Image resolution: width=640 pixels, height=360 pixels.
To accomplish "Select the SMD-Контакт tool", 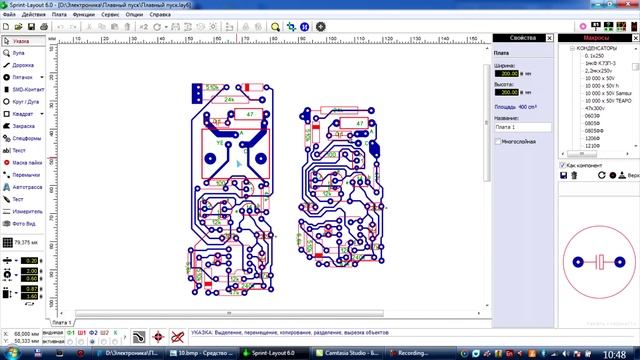I will (x=23, y=89).
